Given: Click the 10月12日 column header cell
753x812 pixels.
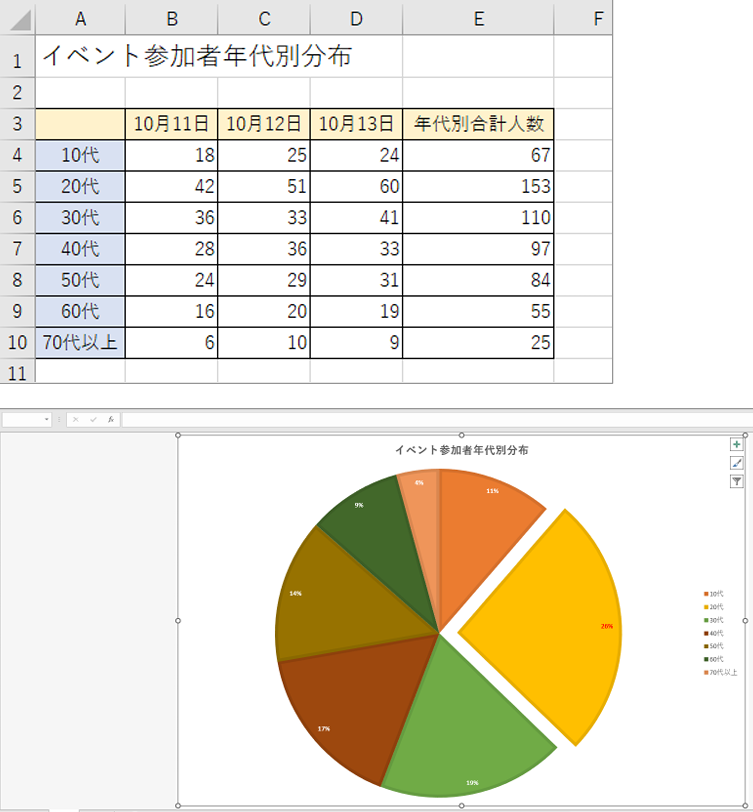Looking at the screenshot, I should 264,124.
